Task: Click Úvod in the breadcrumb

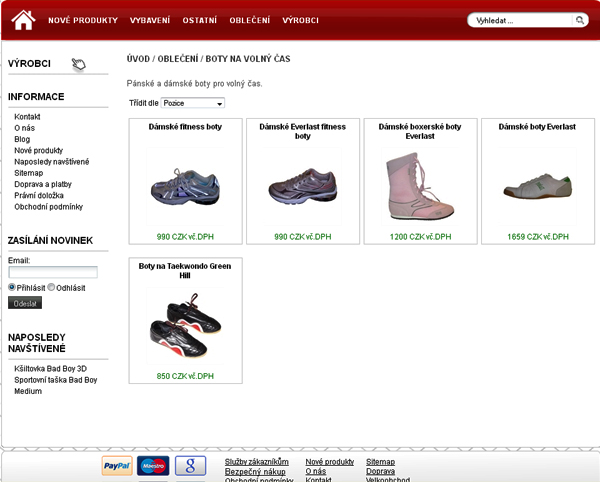Action: 138,59
